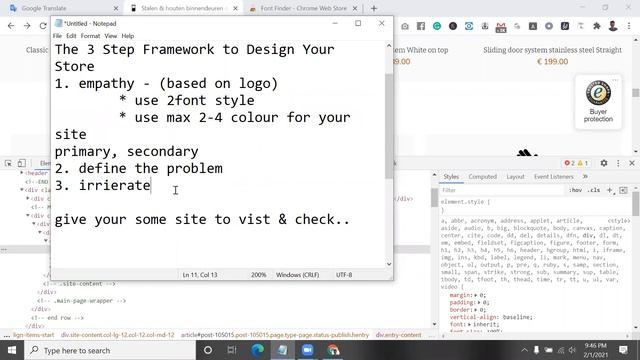Click the volume icon in system tray
This screenshot has height=360, width=640.
click(572, 350)
